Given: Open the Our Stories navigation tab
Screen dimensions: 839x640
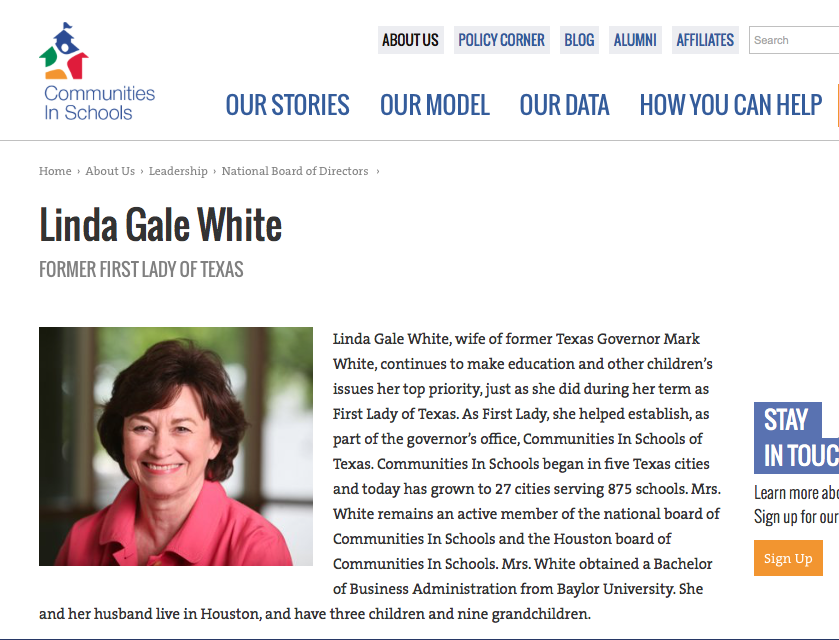Looking at the screenshot, I should 287,105.
